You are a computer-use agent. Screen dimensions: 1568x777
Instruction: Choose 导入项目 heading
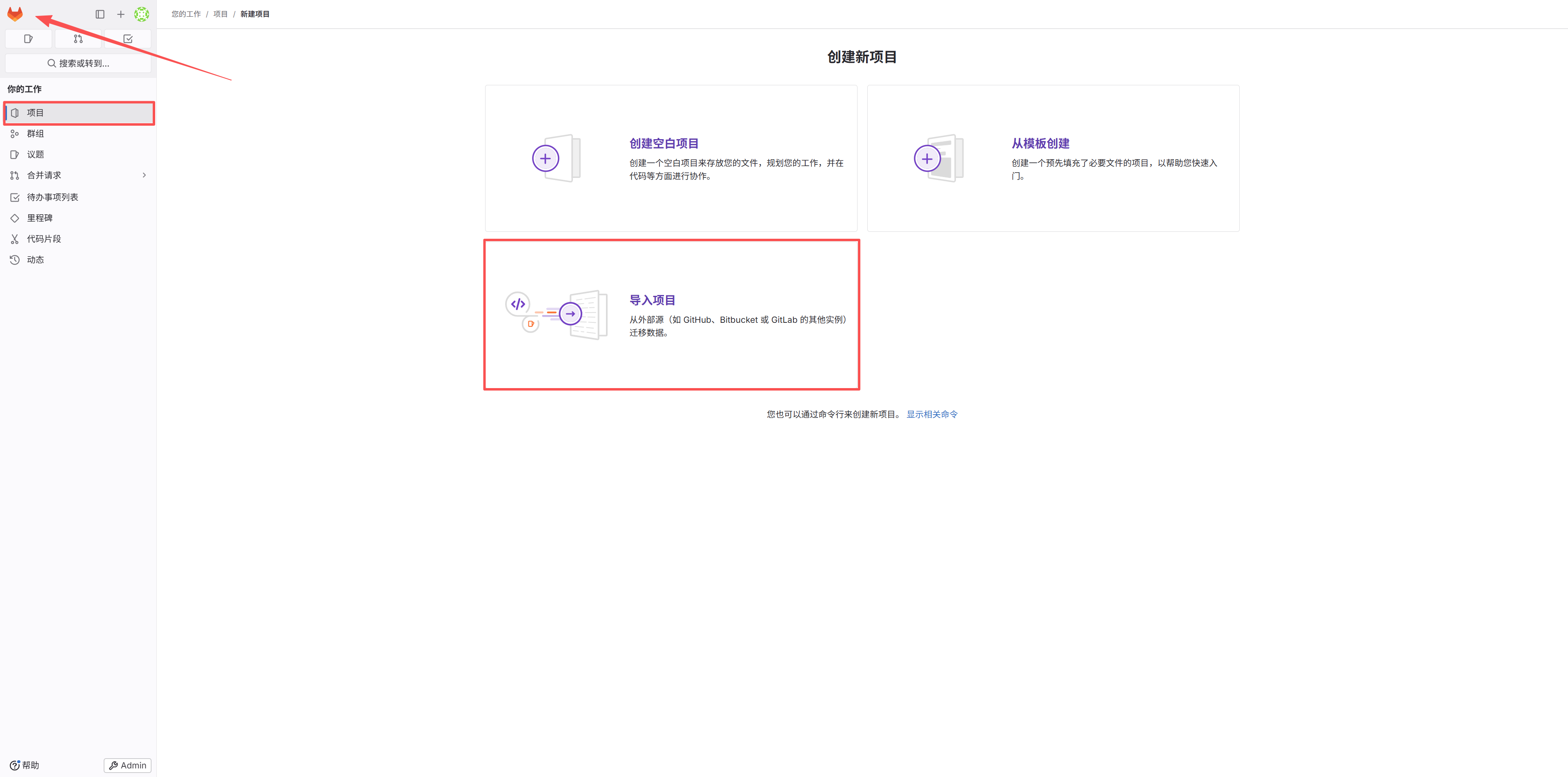pos(652,300)
